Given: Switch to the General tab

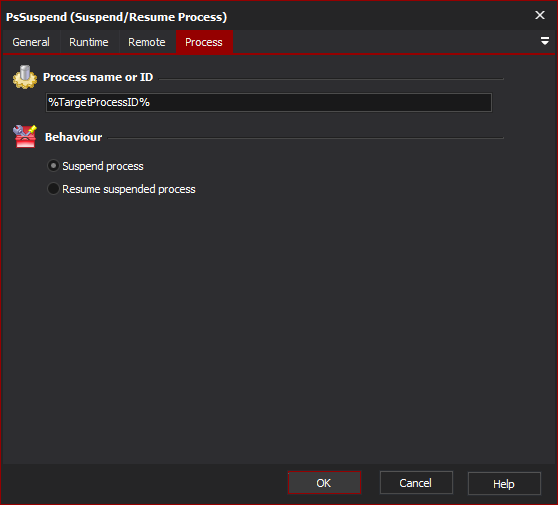Looking at the screenshot, I should point(31,42).
